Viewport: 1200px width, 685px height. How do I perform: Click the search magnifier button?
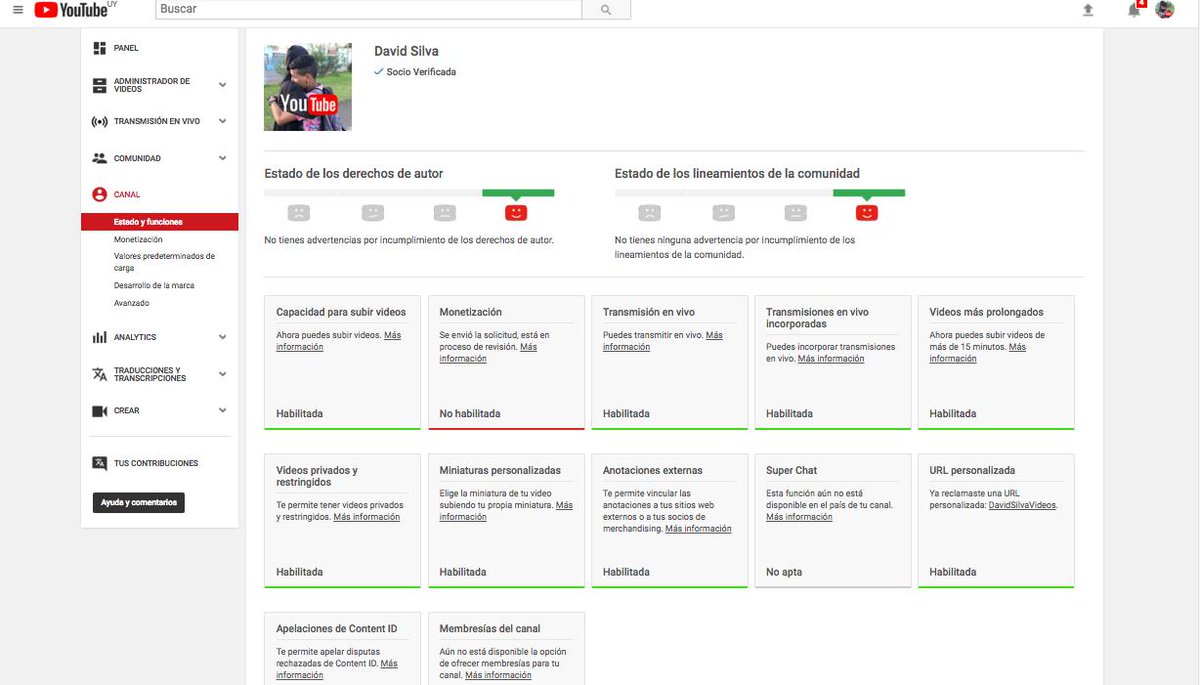tap(606, 9)
